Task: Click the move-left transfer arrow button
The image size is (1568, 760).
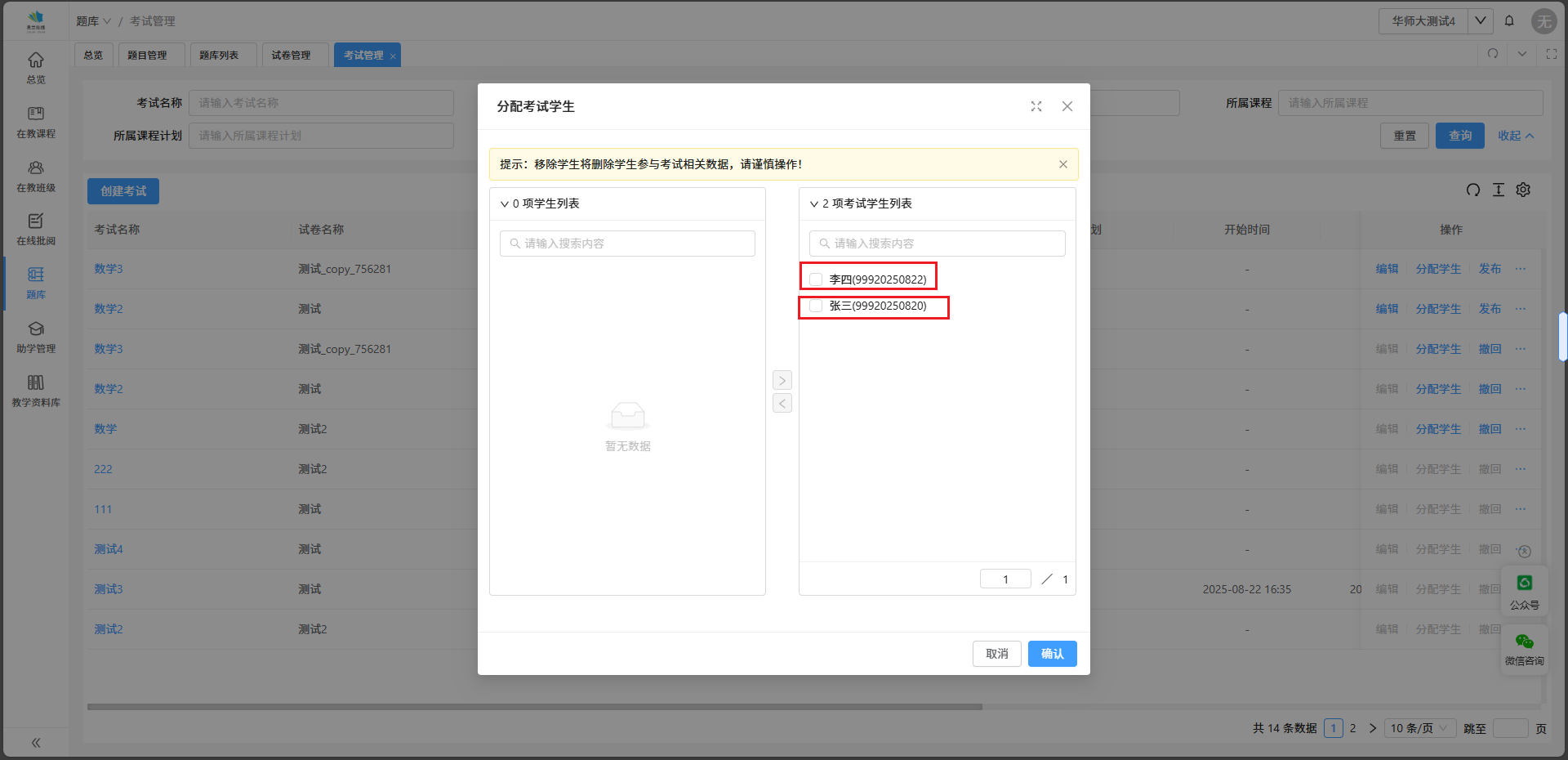Action: coord(782,403)
